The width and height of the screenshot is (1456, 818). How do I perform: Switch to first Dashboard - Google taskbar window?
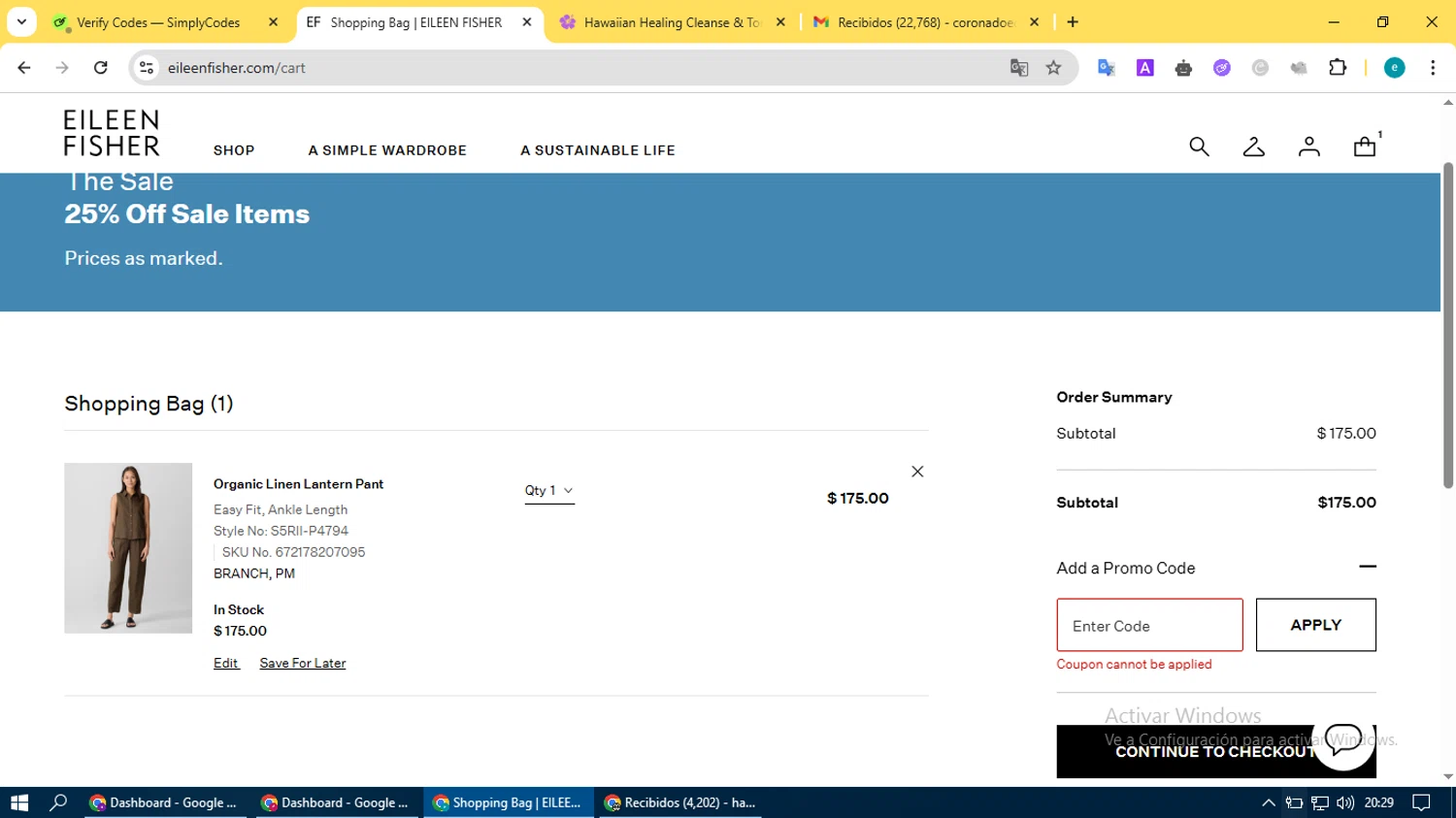163,802
